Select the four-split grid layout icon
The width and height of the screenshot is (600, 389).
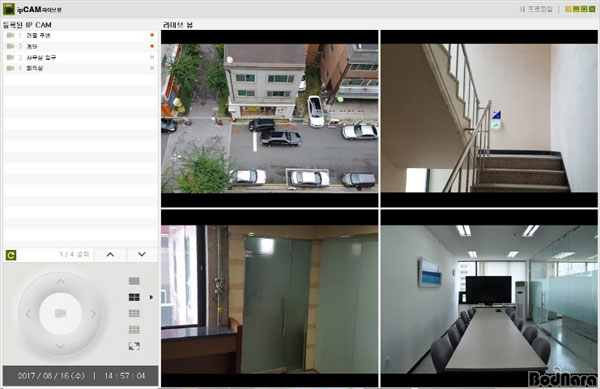pos(134,297)
